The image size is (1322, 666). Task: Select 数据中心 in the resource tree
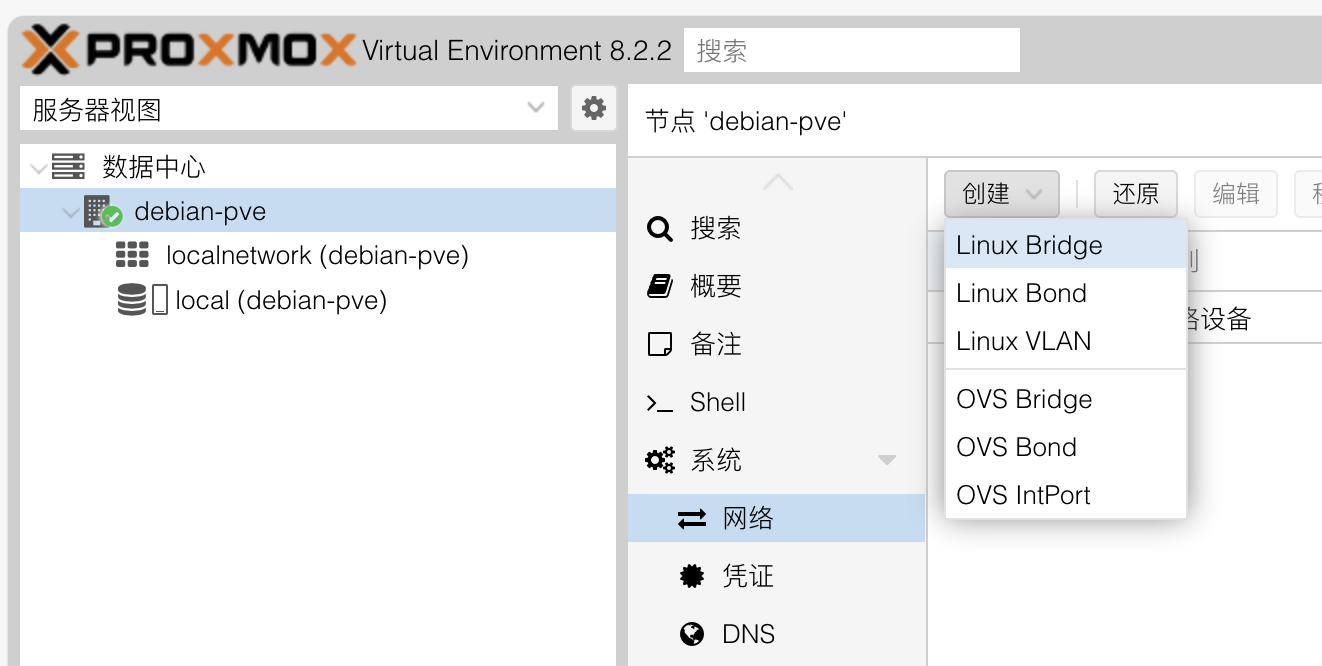[318, 167]
